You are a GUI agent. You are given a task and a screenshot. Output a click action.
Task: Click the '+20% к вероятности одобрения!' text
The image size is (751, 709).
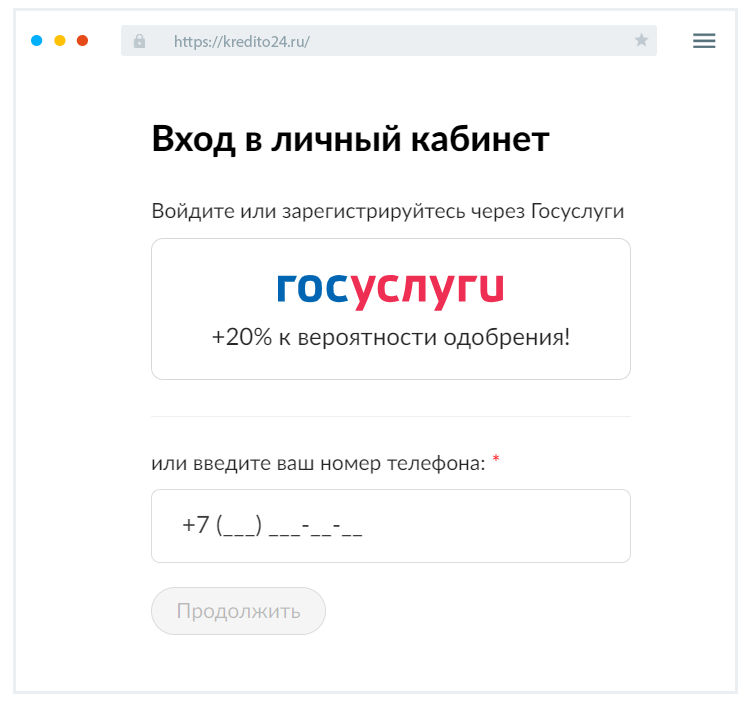point(390,337)
